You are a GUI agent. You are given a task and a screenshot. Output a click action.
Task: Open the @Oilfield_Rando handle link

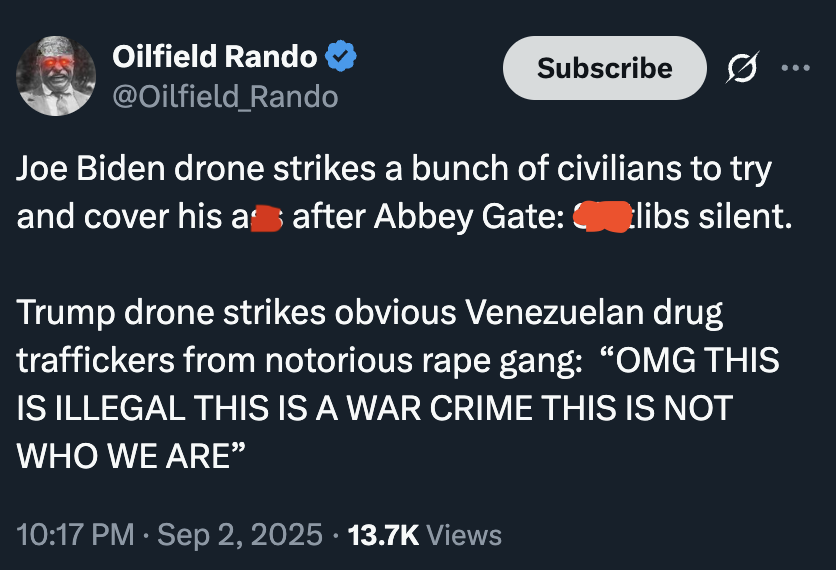(225, 96)
